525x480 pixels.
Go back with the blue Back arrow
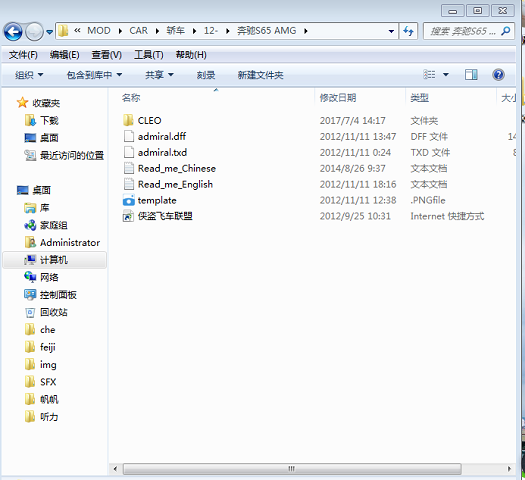click(x=13, y=32)
